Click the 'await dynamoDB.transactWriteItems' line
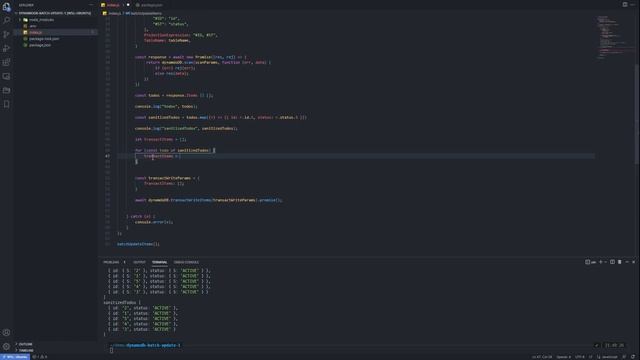 pyautogui.click(x=208, y=200)
